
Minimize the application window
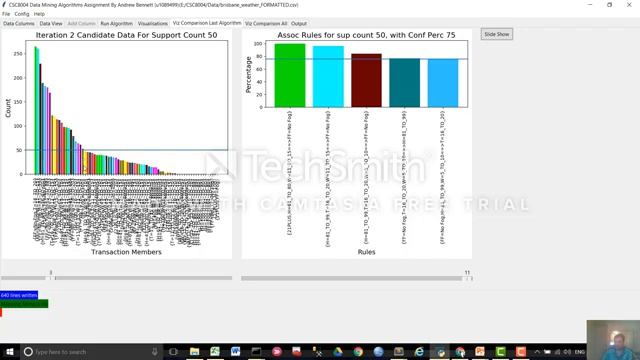tap(590, 5)
